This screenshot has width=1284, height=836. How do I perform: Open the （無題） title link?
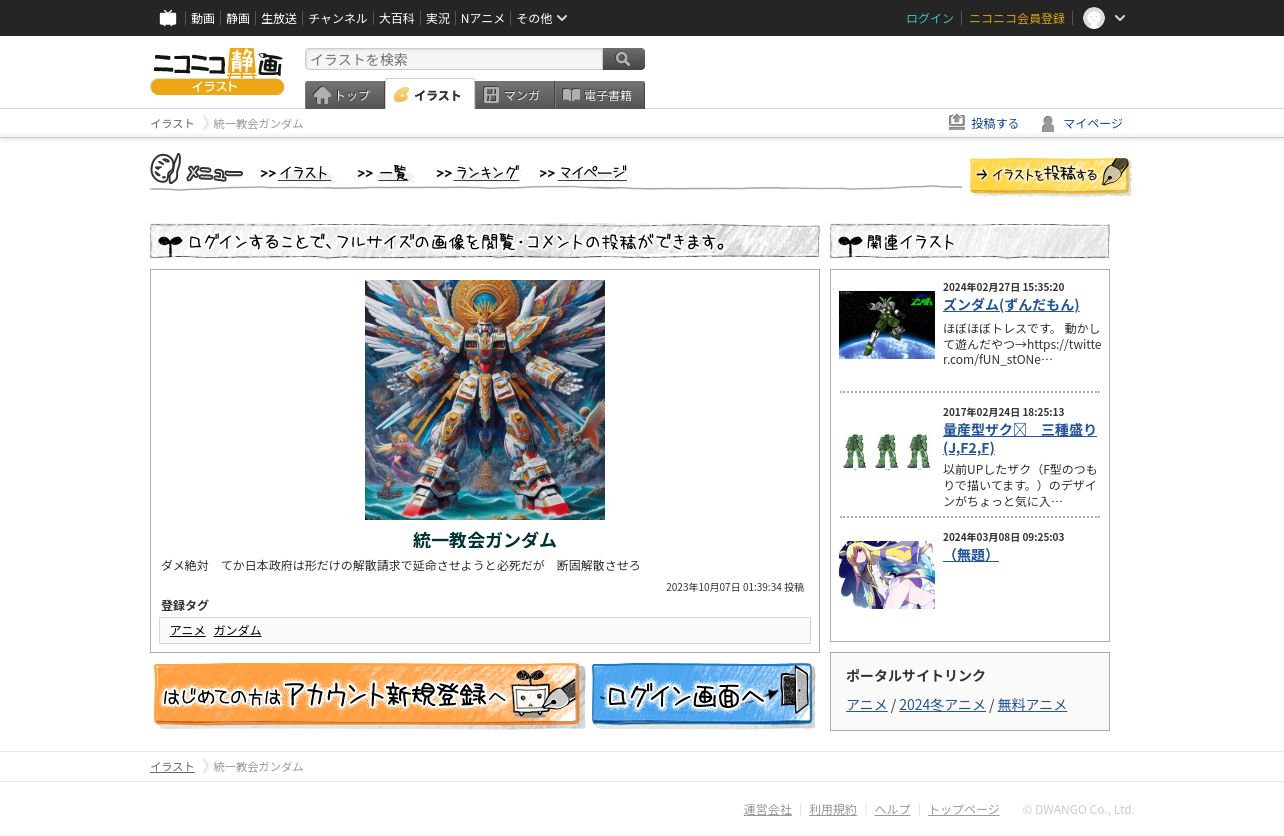pos(971,554)
